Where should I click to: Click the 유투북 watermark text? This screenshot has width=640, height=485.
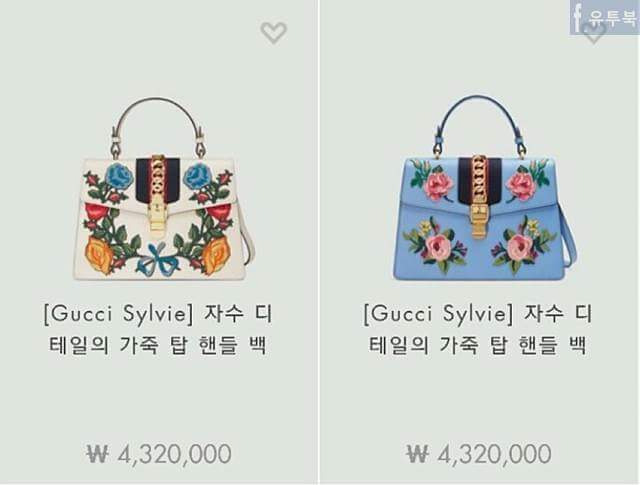(612, 17)
